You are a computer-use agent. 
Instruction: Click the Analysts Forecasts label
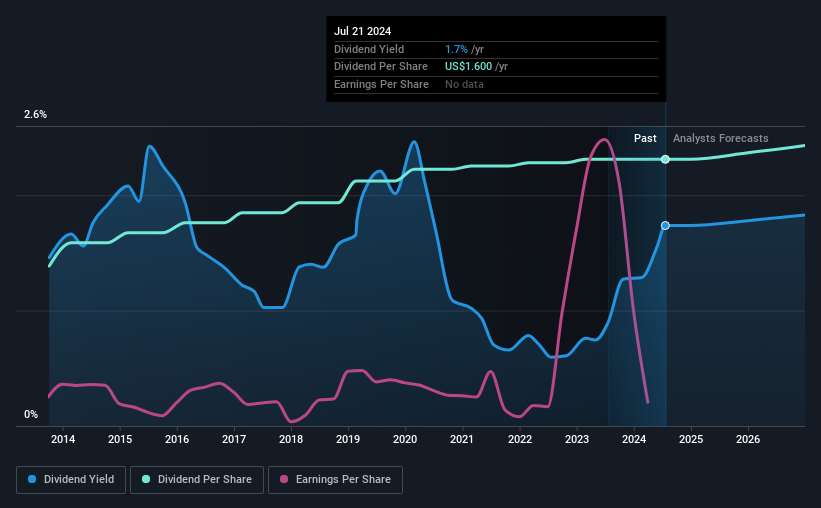click(720, 138)
